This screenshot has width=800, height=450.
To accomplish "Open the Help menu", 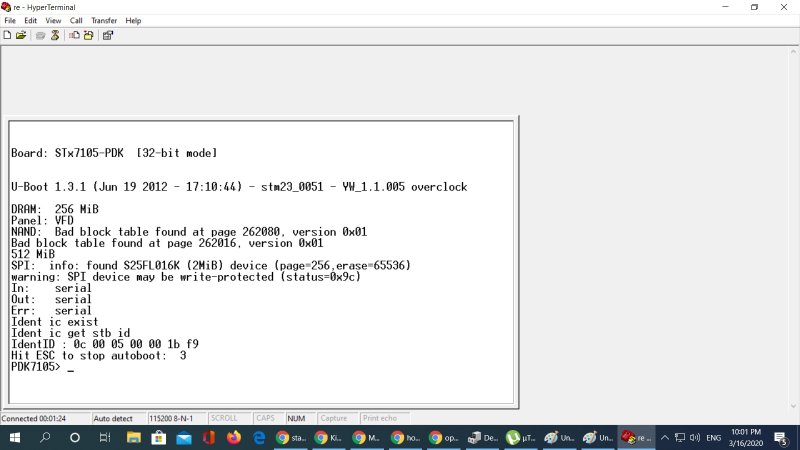I will (133, 20).
